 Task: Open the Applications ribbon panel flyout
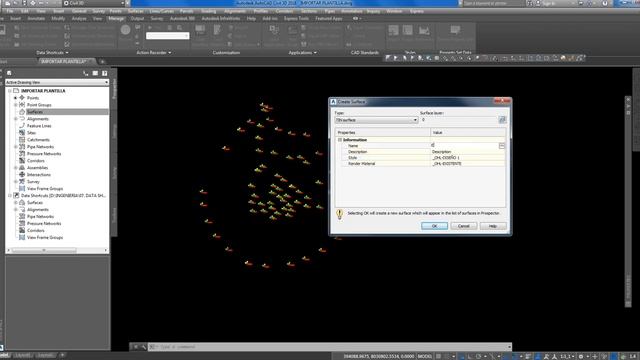point(302,53)
